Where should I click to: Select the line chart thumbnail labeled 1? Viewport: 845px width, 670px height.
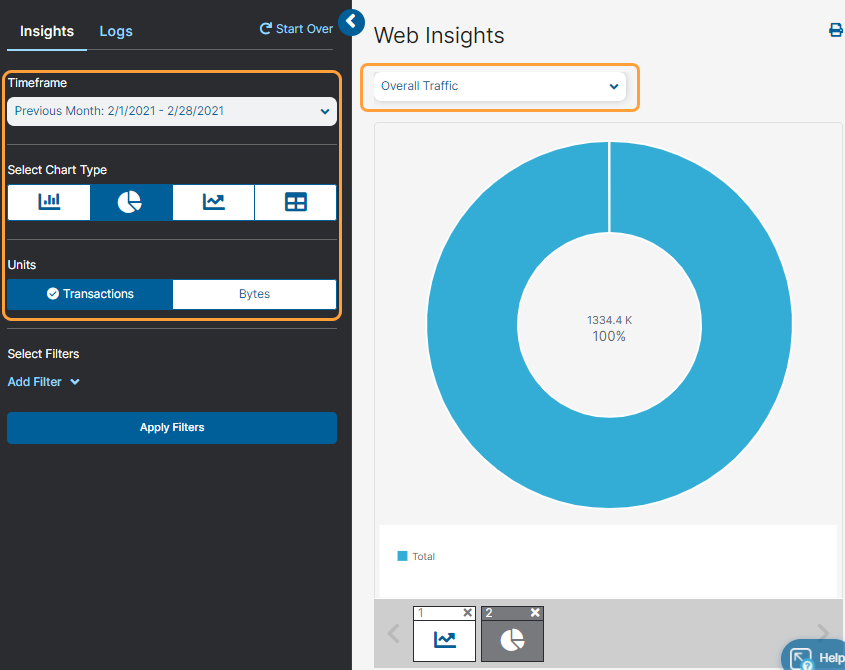[443, 639]
